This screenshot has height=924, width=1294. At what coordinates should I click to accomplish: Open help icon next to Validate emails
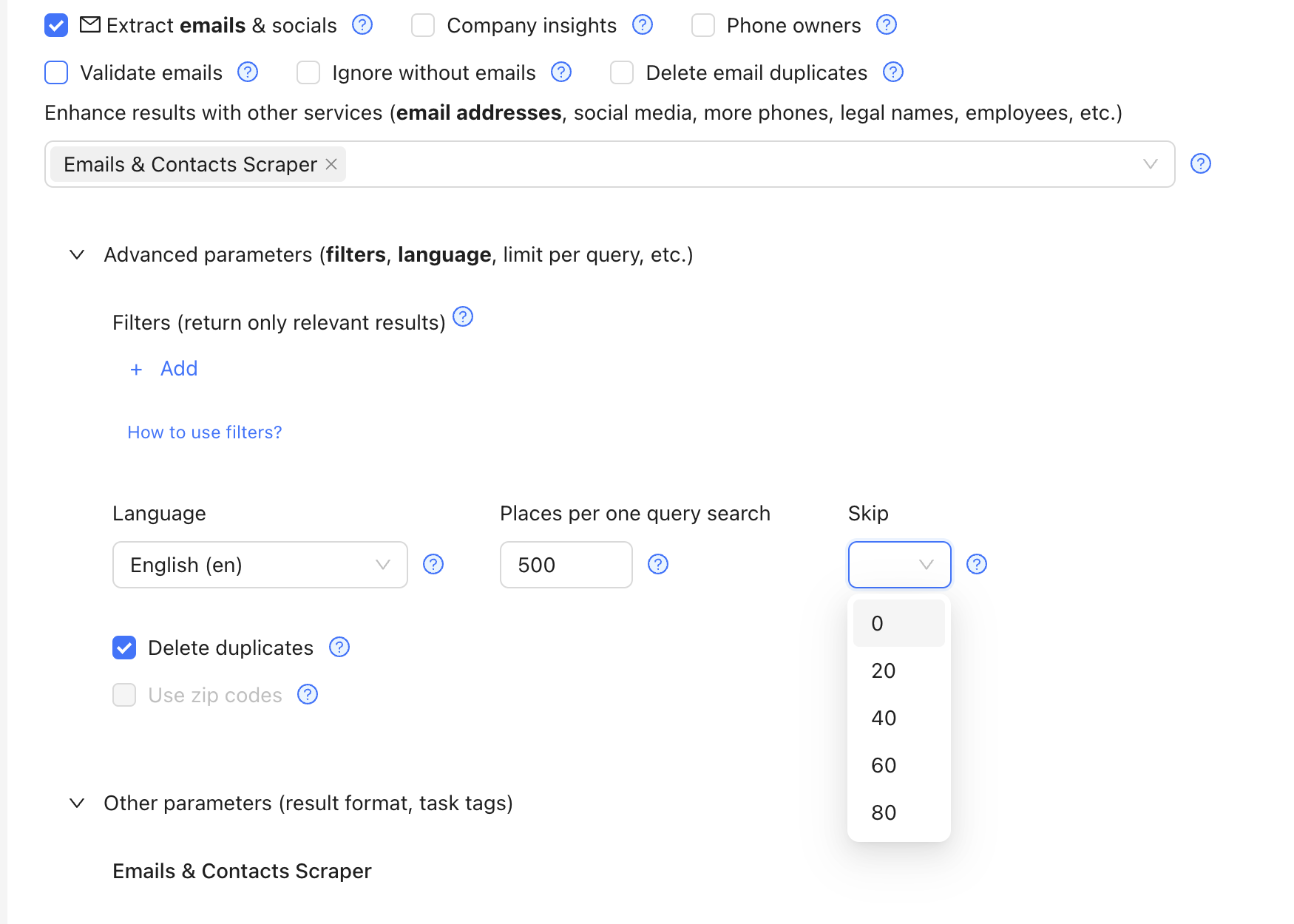(248, 72)
